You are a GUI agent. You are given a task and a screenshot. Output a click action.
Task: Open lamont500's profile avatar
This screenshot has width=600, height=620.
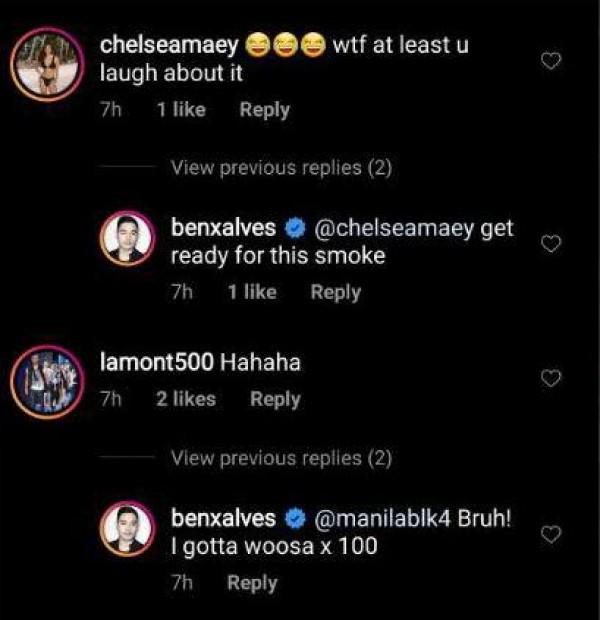[46, 381]
